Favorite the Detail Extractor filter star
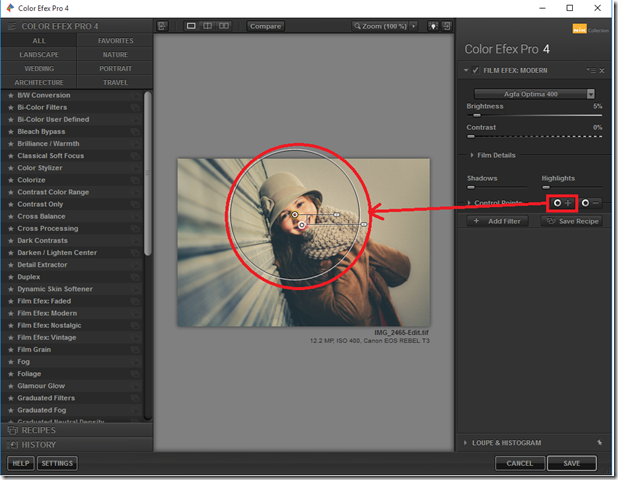Viewport: 618px width, 480px height. point(11,265)
